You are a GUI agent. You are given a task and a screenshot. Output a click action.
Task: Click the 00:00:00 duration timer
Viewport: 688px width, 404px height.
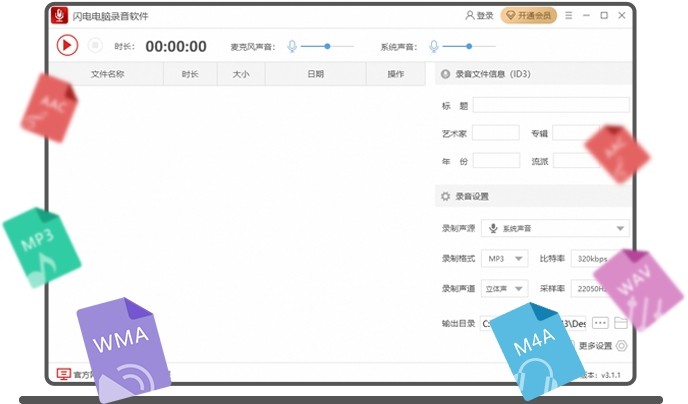pos(176,46)
